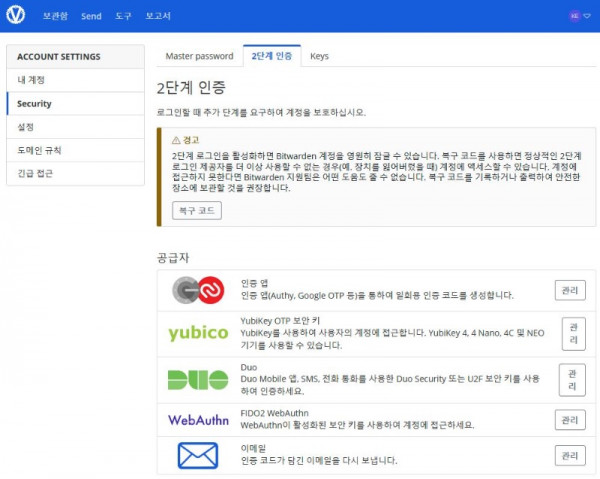600x479 pixels.
Task: Open the 보고서 menu
Action: (158, 17)
